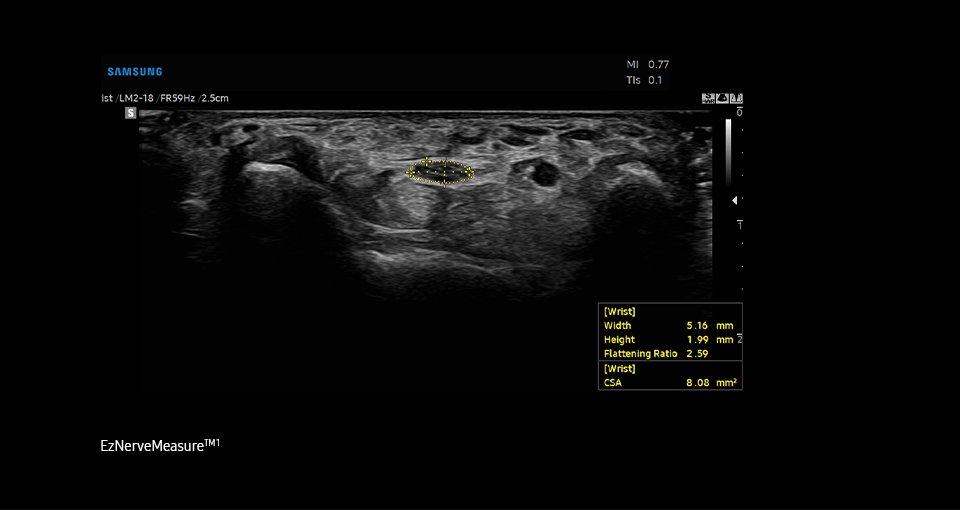The image size is (960, 510).
Task: Click the left caliper of nerve width
Action: click(x=410, y=172)
